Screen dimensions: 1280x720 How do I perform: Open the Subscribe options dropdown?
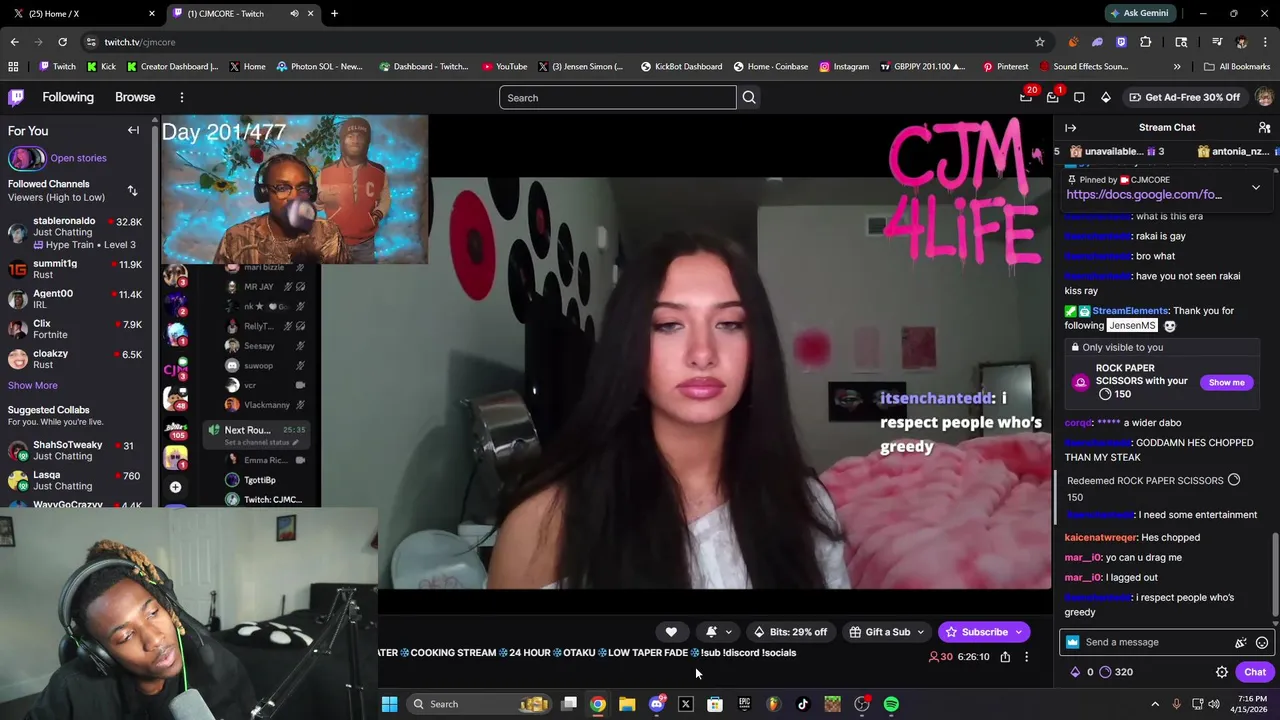(1018, 632)
